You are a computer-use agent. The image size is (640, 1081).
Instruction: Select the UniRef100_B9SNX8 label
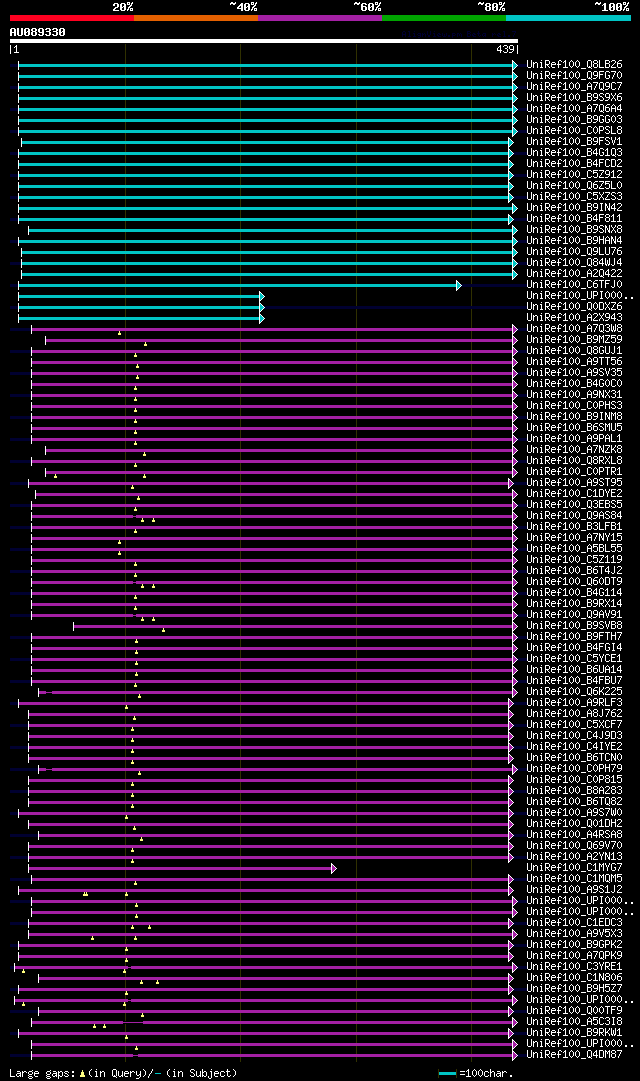tap(574, 230)
